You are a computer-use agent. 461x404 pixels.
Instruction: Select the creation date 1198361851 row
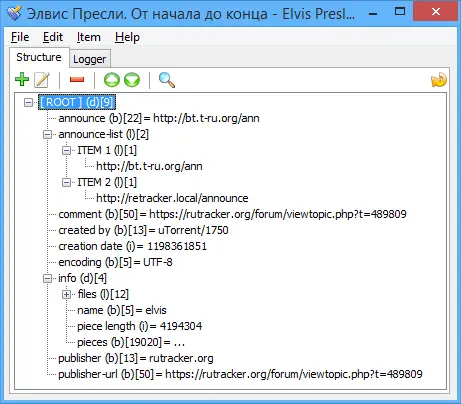[x=133, y=246]
